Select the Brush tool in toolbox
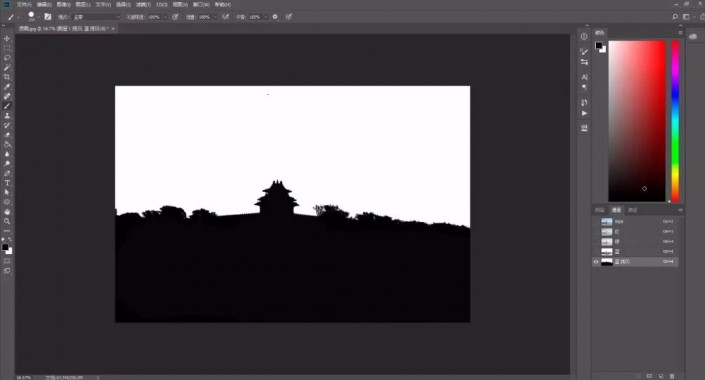Image resolution: width=705 pixels, height=380 pixels. point(7,106)
